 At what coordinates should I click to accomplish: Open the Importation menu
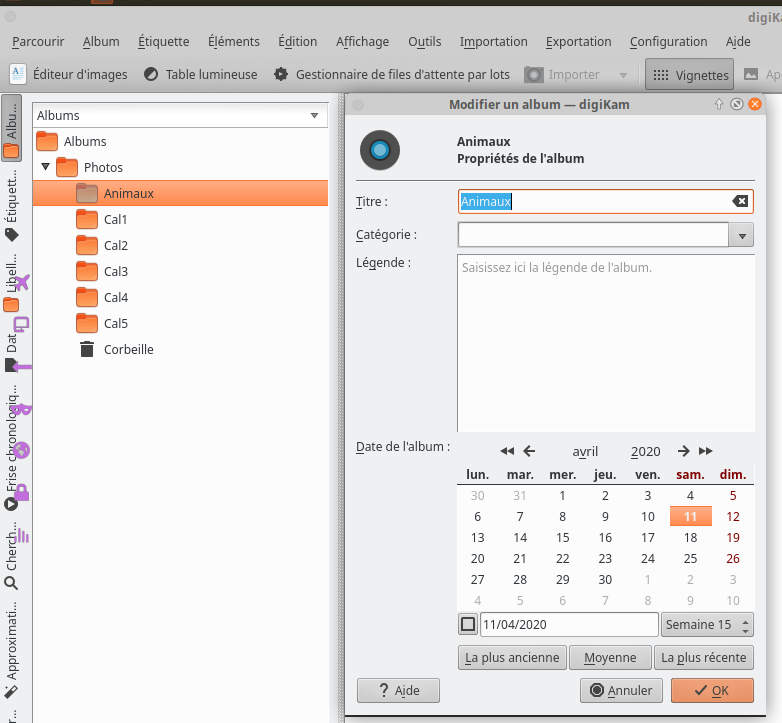point(493,41)
